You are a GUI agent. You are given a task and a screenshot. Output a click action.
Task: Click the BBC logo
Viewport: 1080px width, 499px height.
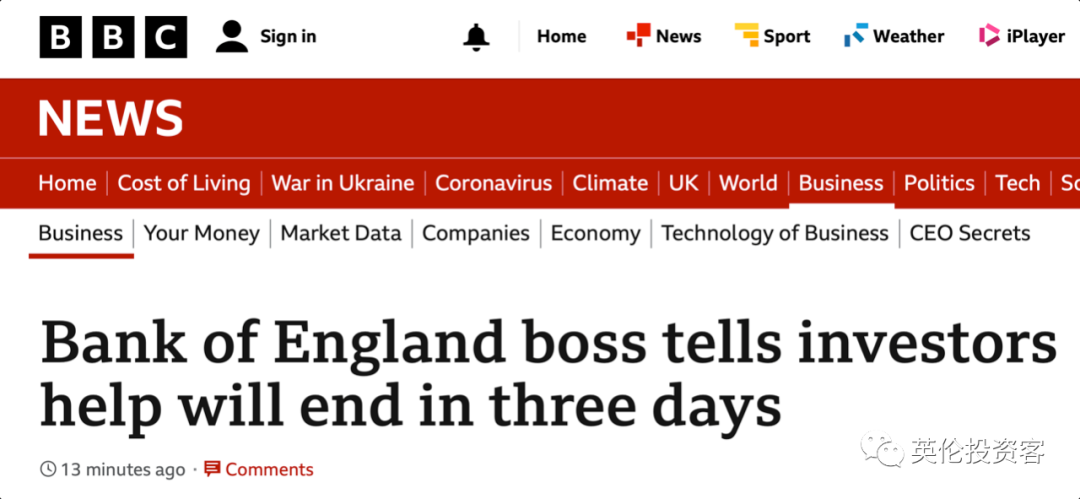pos(113,37)
